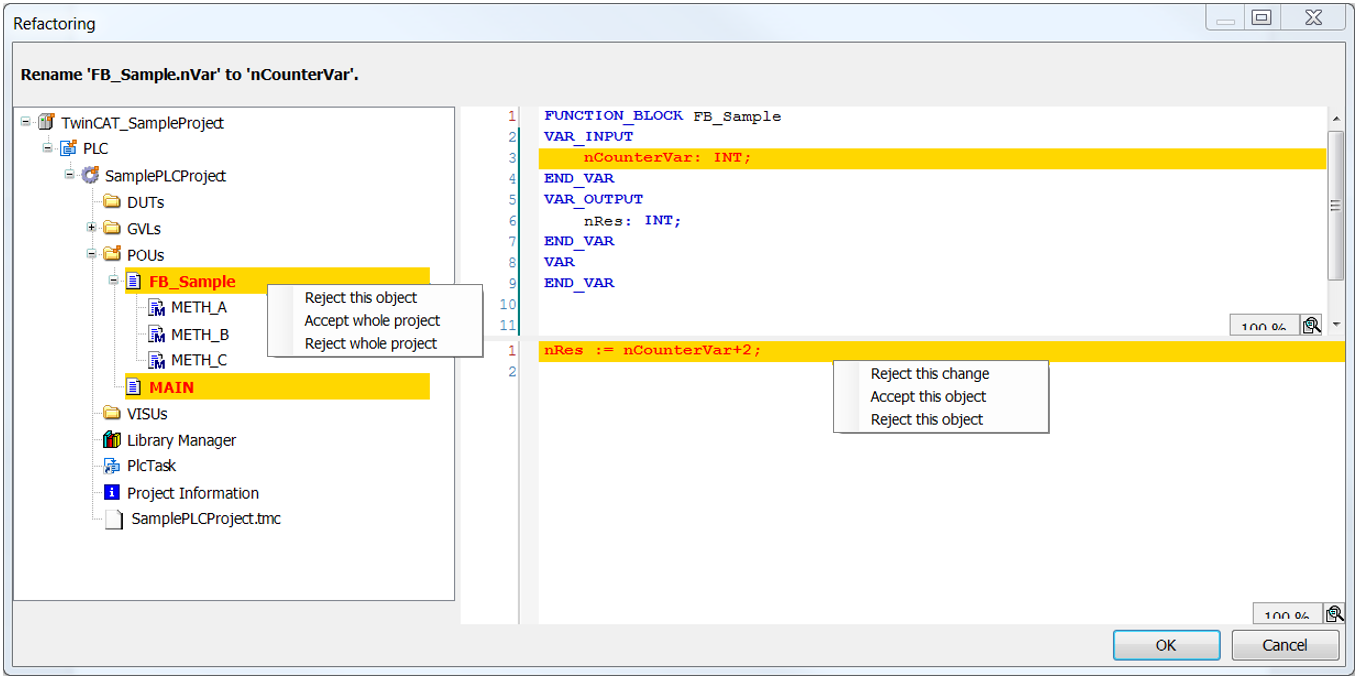
Task: Select 'SamplePLCProject.tmc' in the tree
Action: pos(206,519)
